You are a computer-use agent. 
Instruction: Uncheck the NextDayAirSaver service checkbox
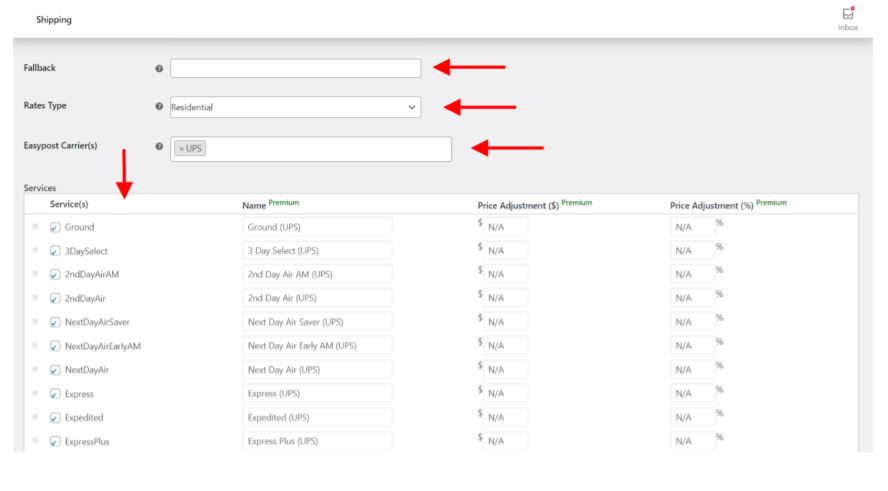(x=55, y=322)
